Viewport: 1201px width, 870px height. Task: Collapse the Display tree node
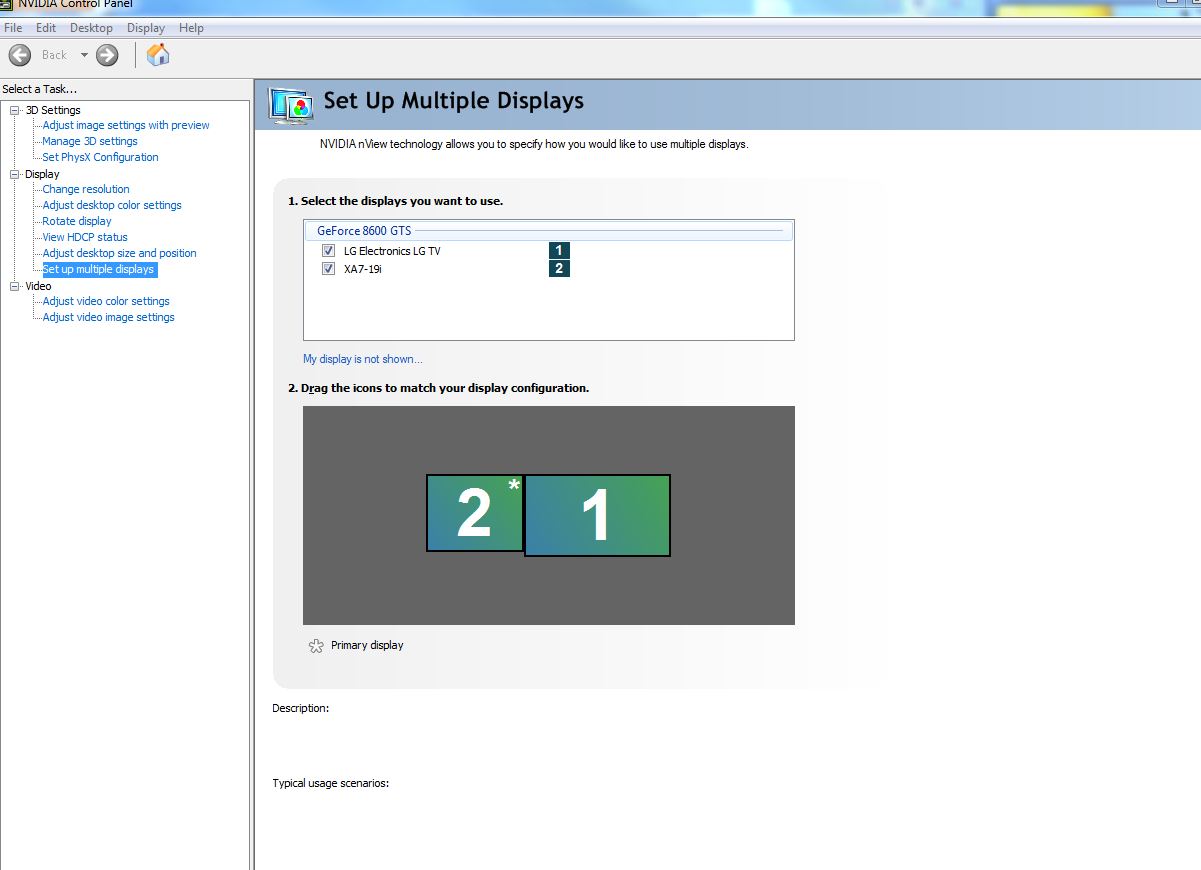[15, 174]
